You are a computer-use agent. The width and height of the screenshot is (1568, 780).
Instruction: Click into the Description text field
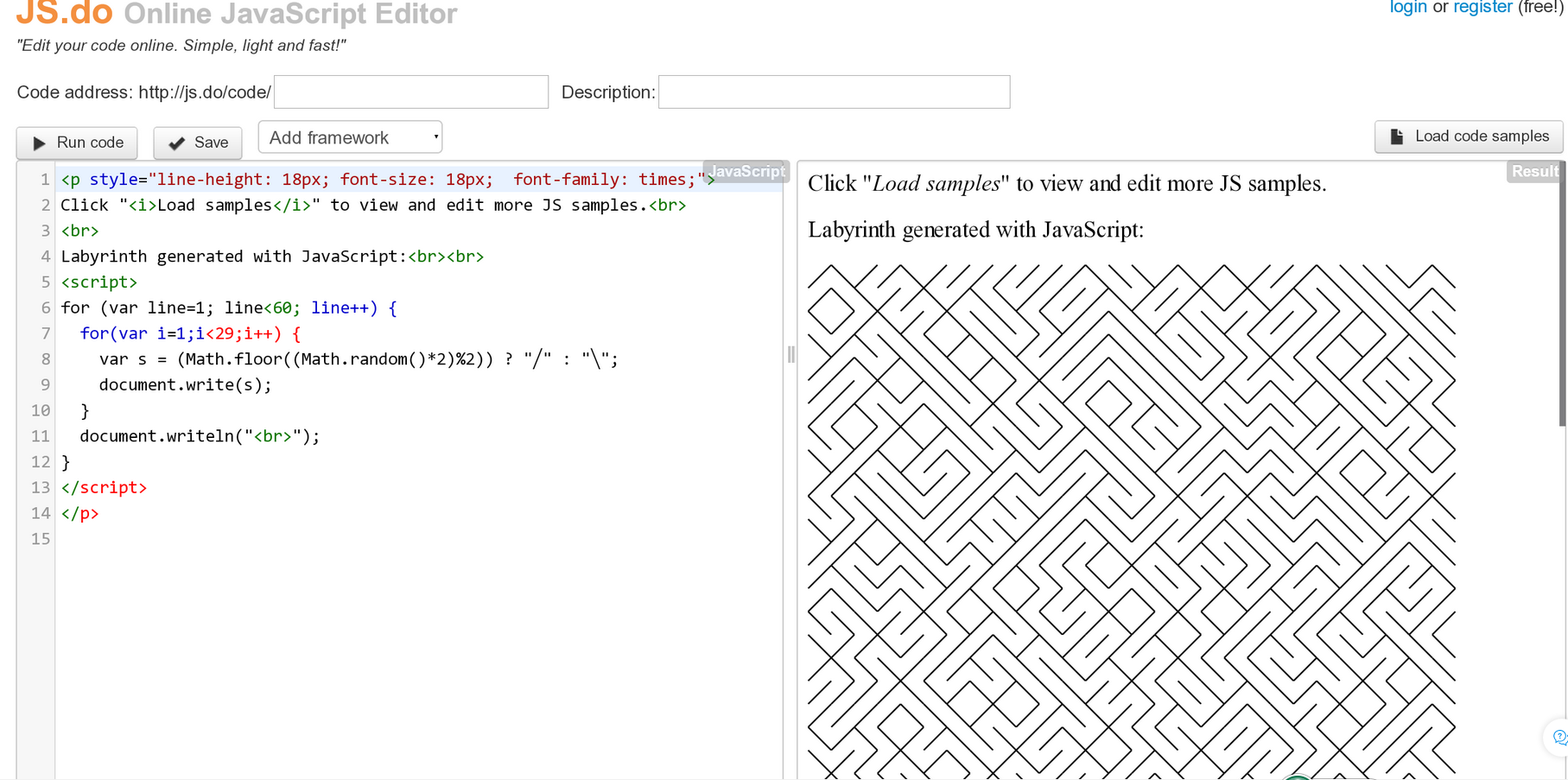click(834, 92)
